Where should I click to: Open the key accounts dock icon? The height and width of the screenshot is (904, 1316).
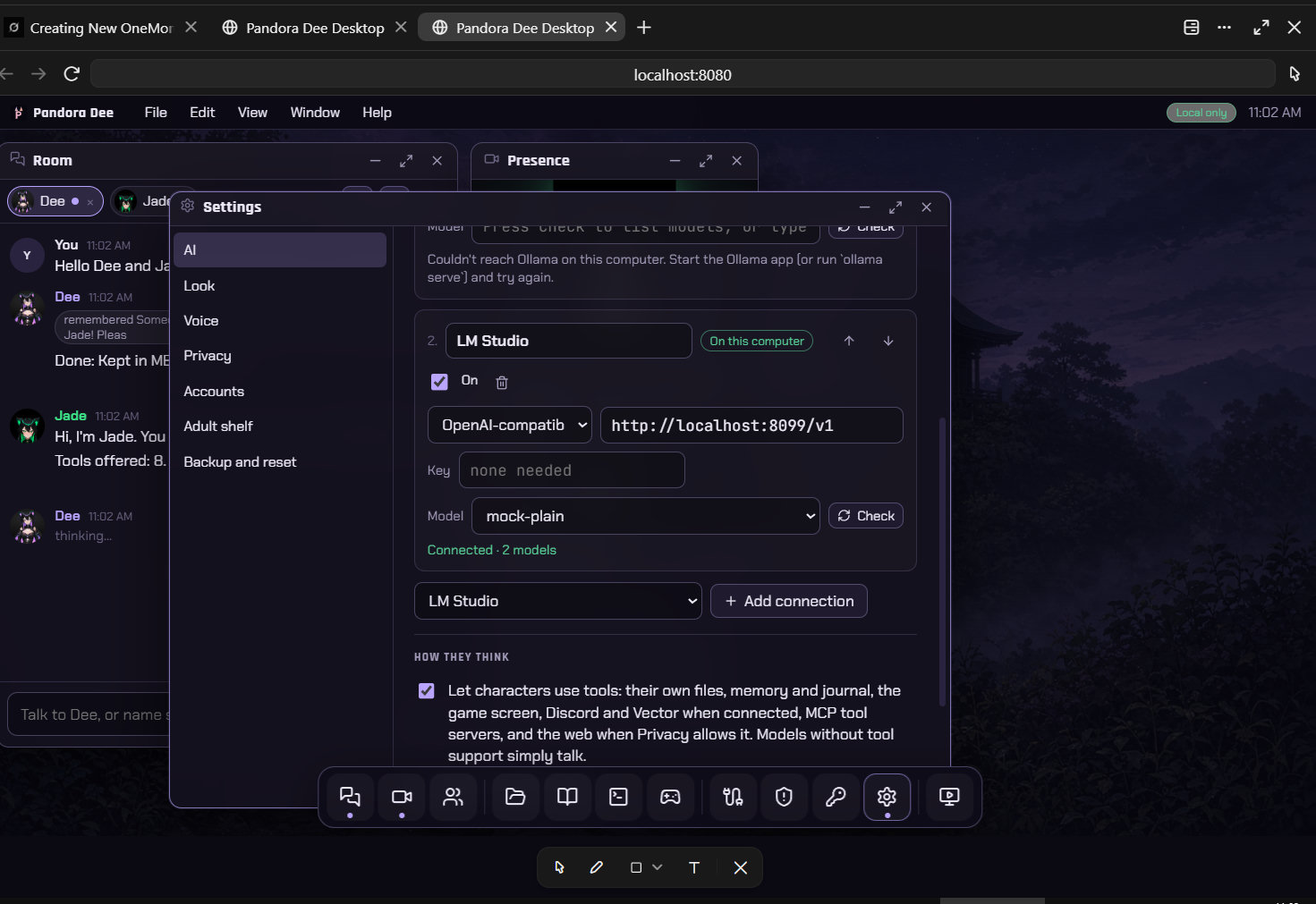(836, 797)
